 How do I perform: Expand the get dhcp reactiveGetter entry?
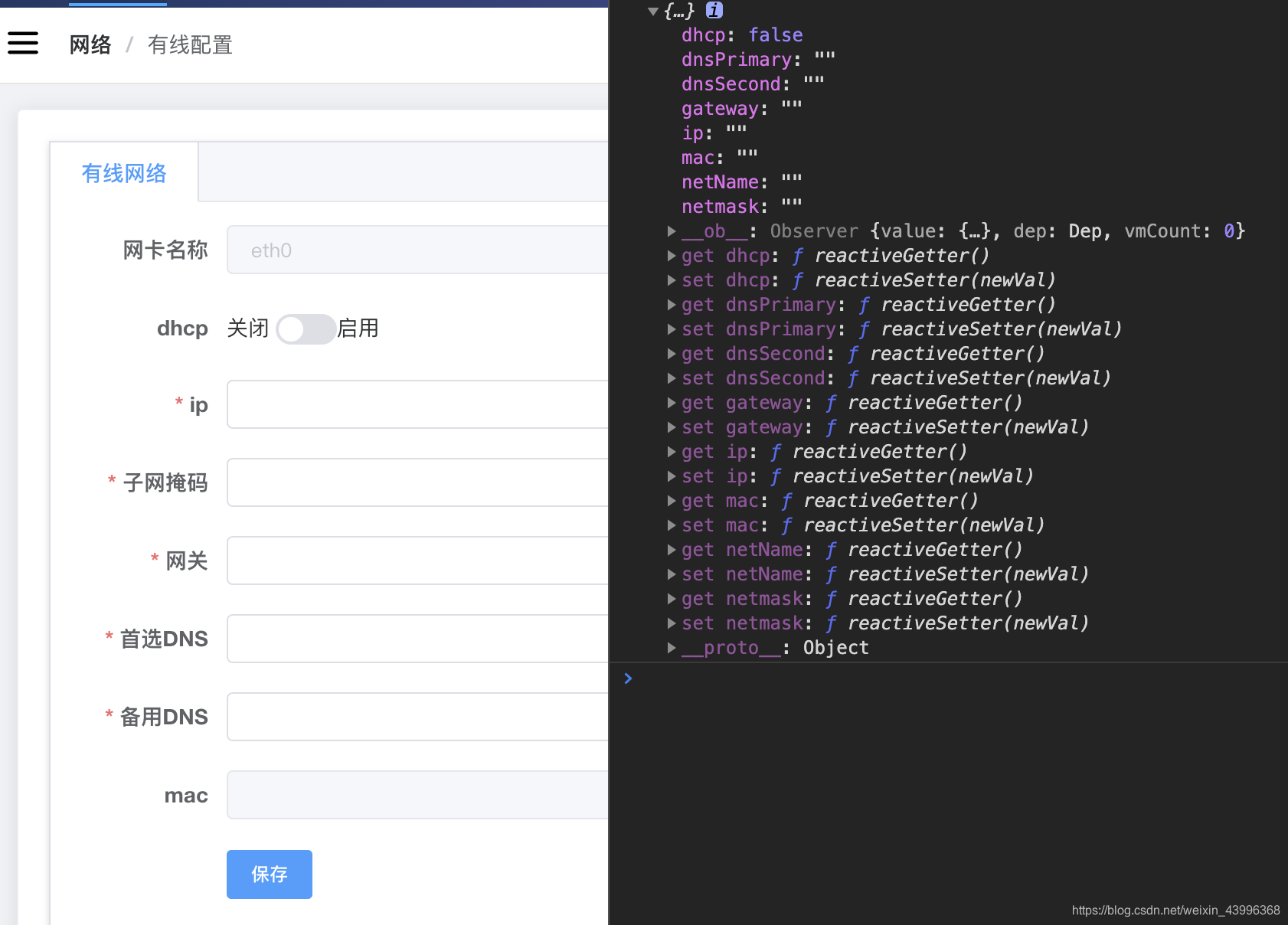(x=672, y=255)
